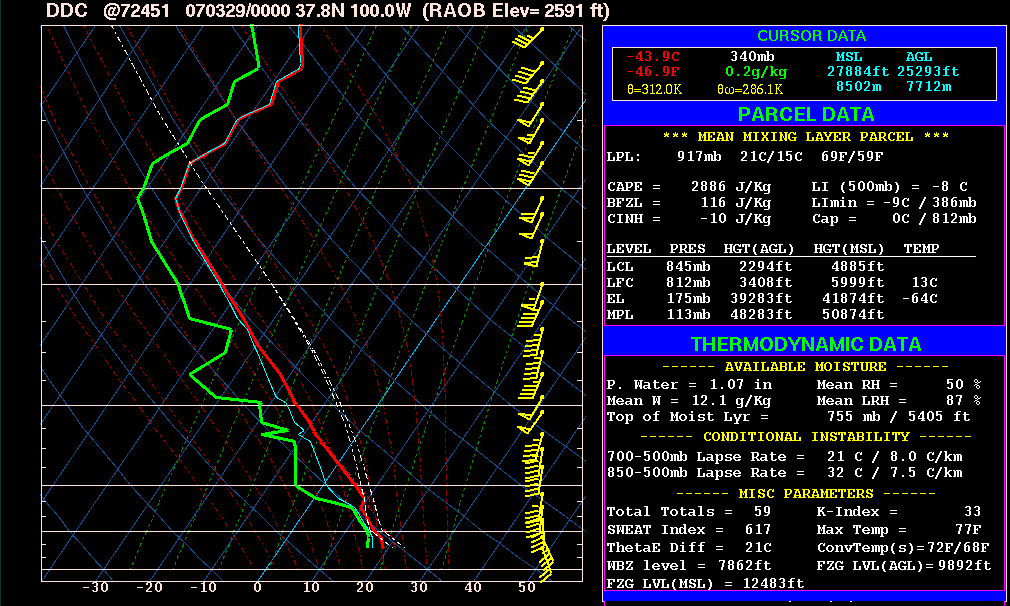Click the Top of Moist Lyr line
1010x606 pixels.
point(788,417)
